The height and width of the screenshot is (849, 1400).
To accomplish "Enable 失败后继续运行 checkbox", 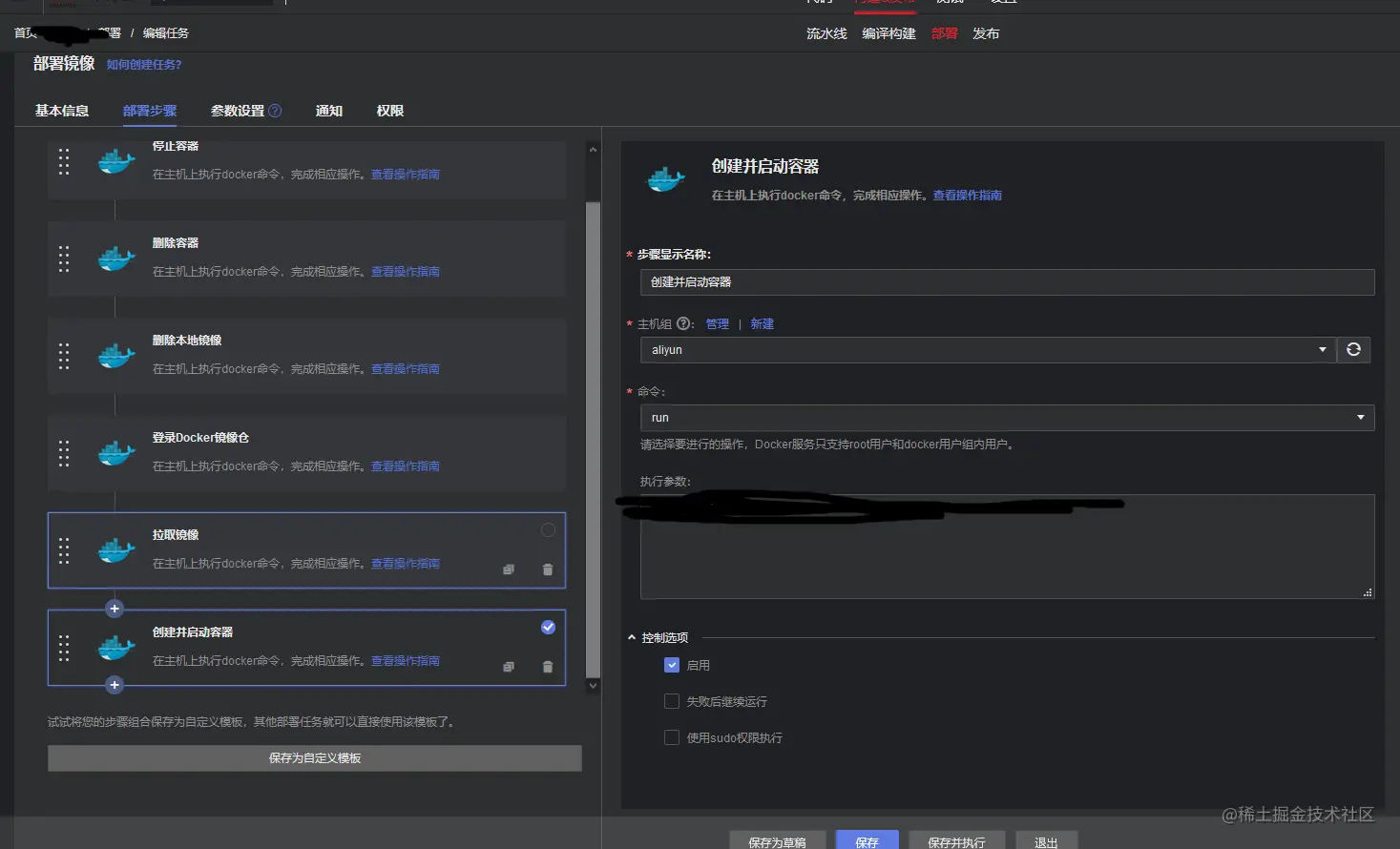I will (x=672, y=701).
